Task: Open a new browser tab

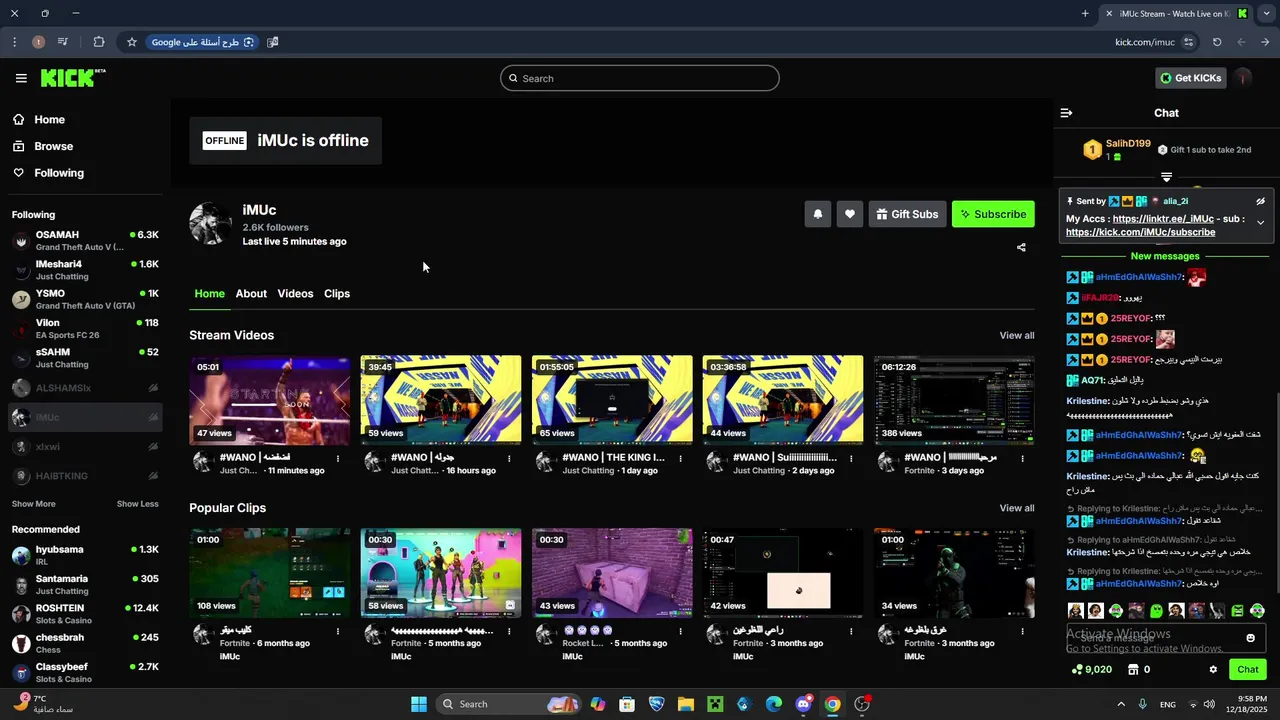Action: point(1085,13)
